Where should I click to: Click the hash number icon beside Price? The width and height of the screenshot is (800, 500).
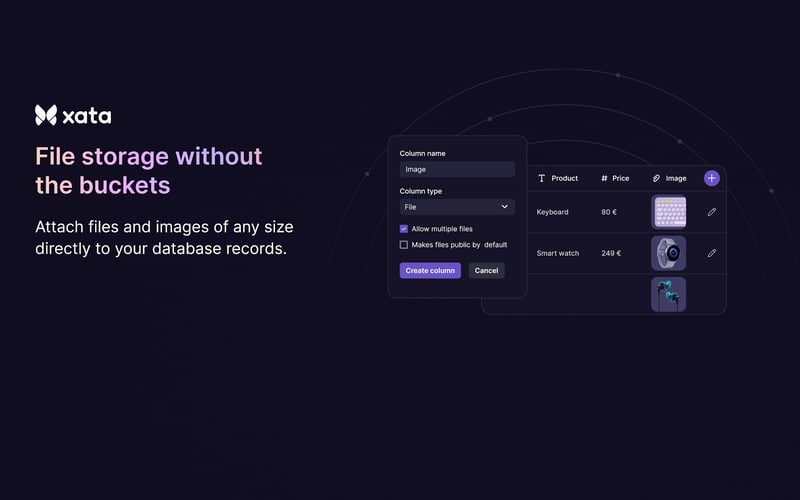point(604,178)
